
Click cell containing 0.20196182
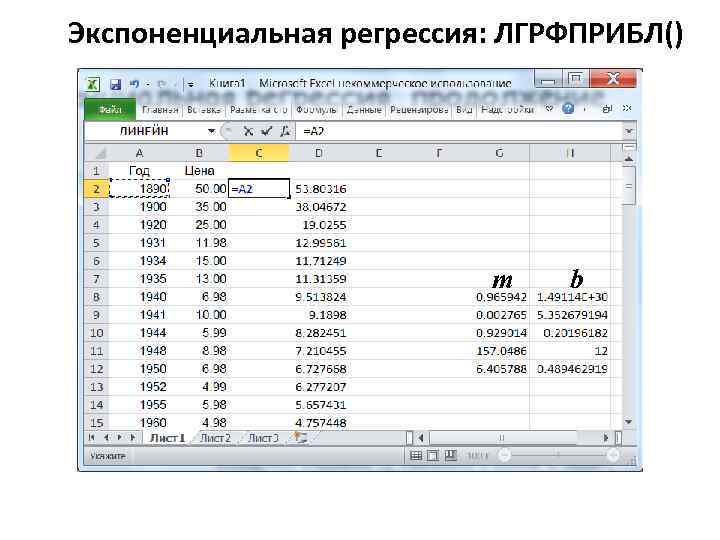pyautogui.click(x=570, y=333)
